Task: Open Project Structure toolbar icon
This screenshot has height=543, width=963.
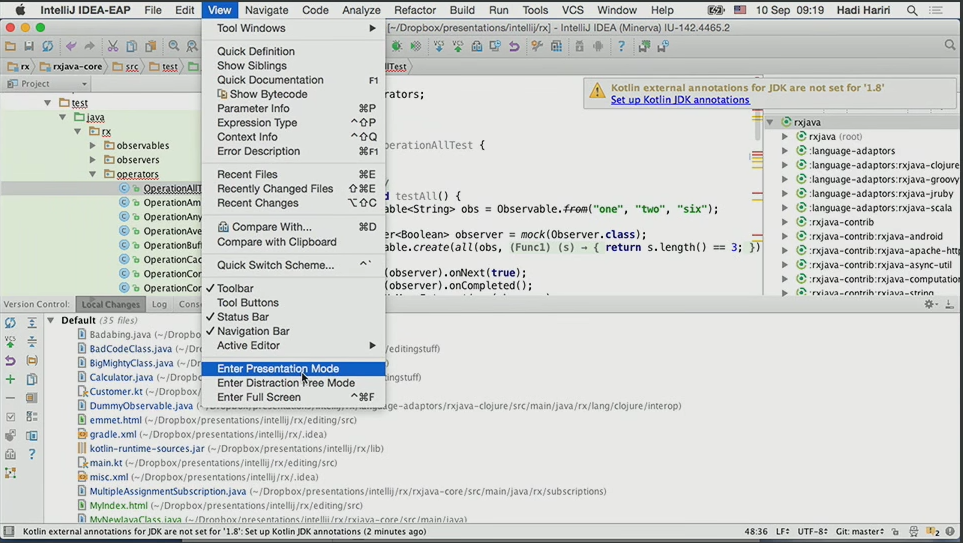Action: pos(556,46)
